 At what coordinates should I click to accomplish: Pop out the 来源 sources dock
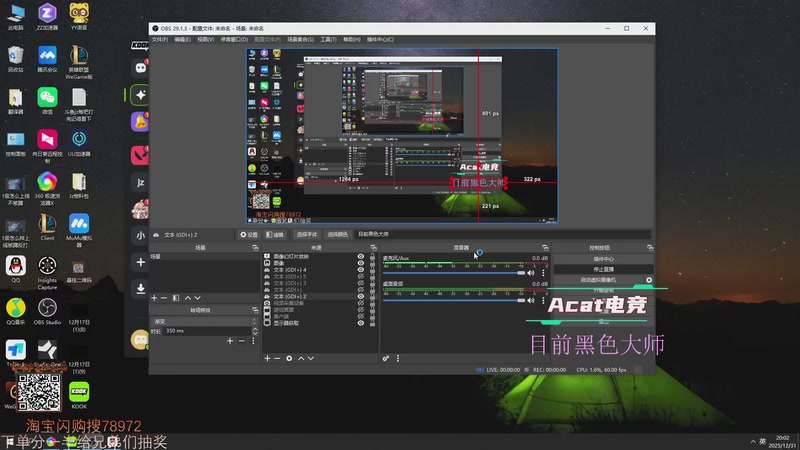pos(373,247)
